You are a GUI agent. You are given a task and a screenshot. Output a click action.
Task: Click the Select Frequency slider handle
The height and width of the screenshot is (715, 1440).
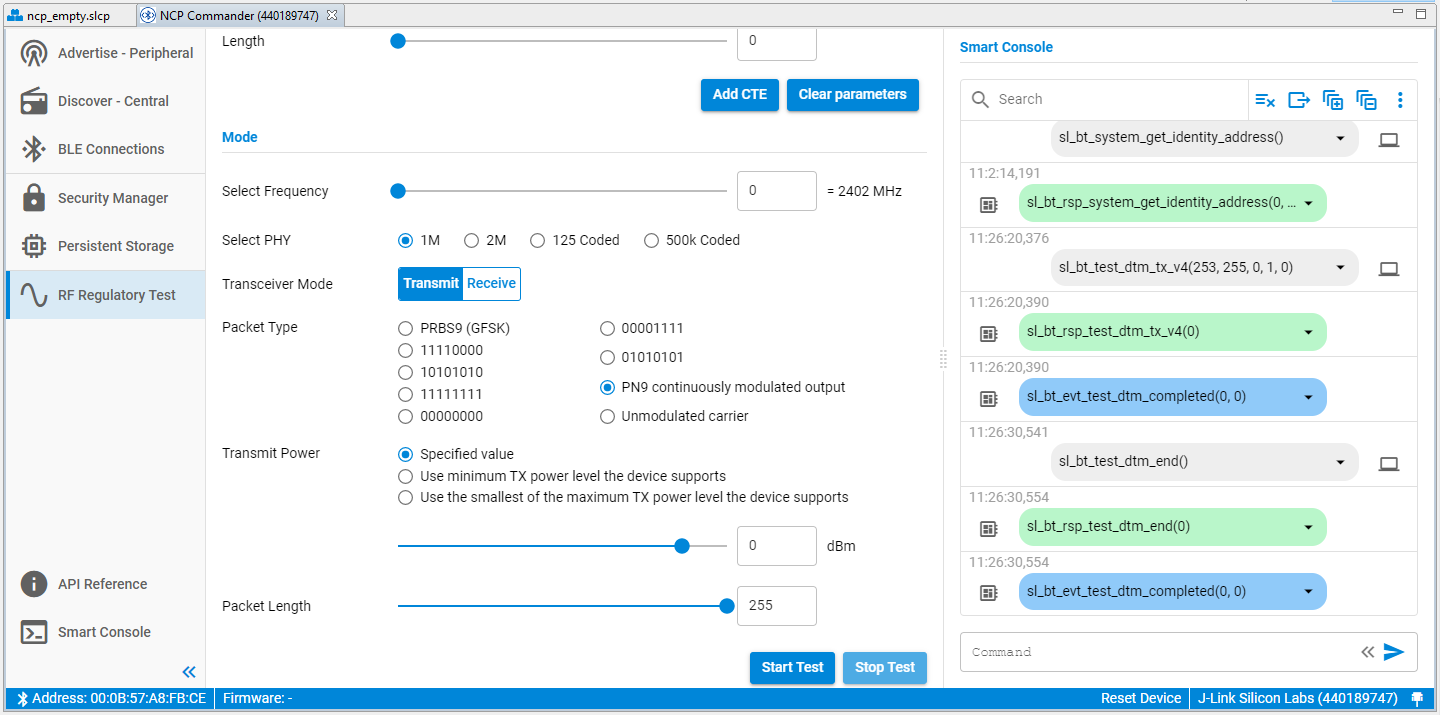click(x=398, y=191)
